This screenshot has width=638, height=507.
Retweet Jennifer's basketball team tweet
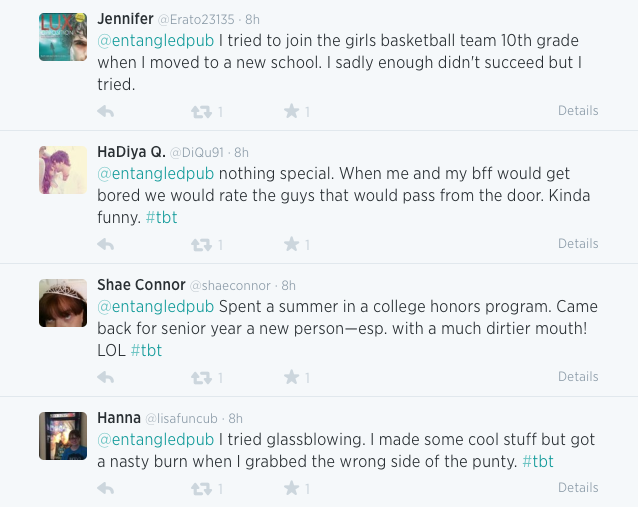(x=200, y=111)
